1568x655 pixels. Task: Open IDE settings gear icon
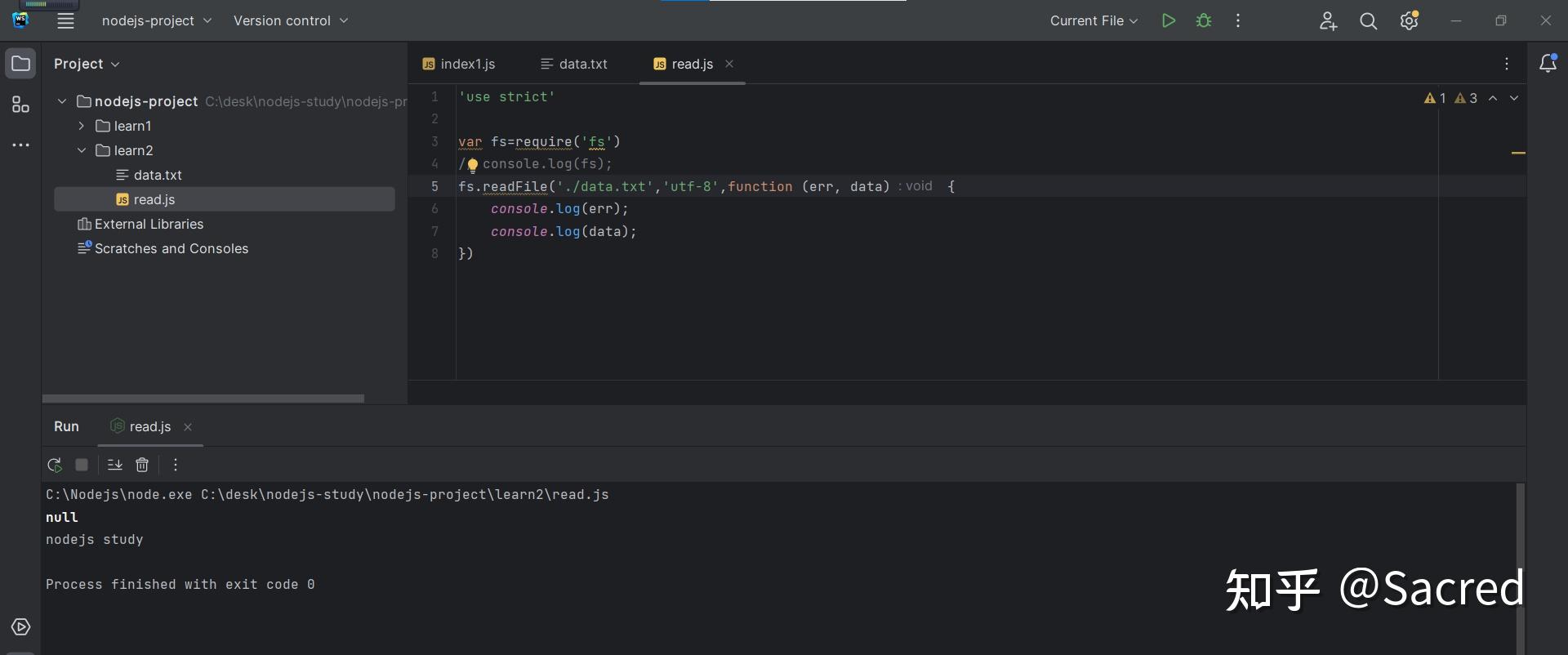[1409, 21]
